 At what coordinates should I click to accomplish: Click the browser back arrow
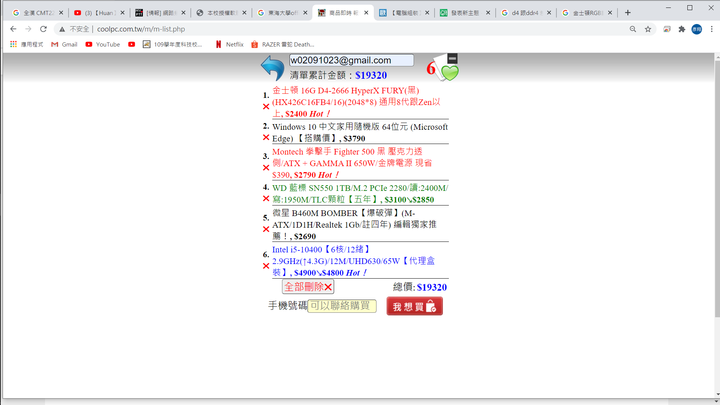click(x=13, y=29)
